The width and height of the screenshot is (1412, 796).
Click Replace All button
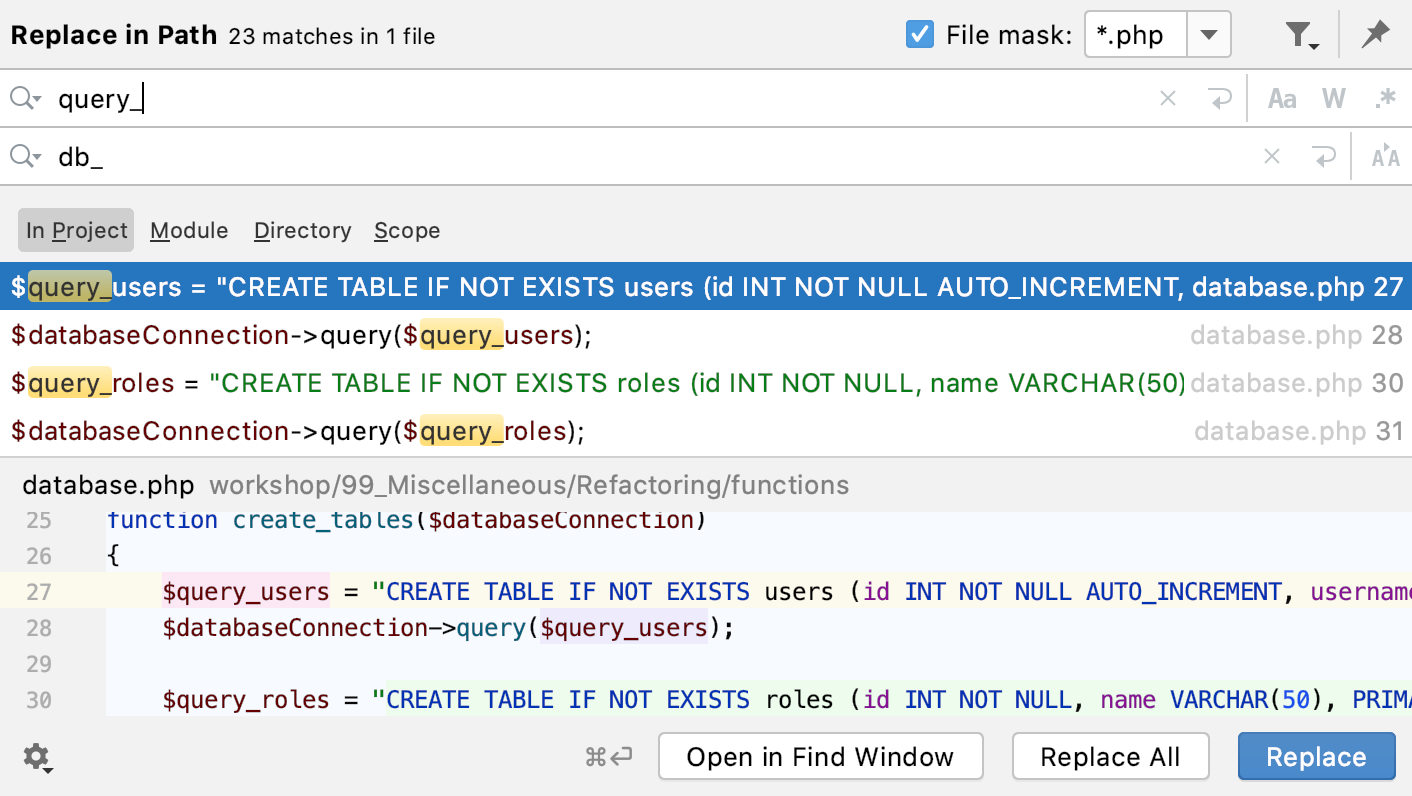(x=1110, y=757)
